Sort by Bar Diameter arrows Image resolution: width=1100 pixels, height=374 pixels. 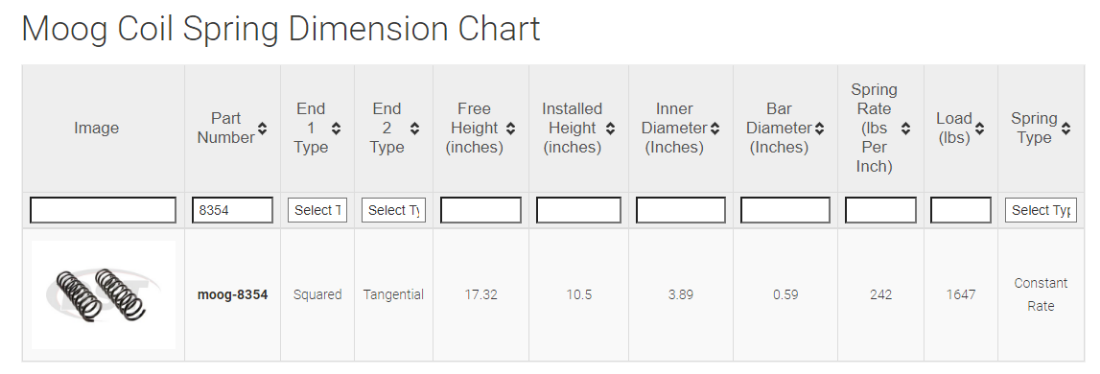pos(819,128)
